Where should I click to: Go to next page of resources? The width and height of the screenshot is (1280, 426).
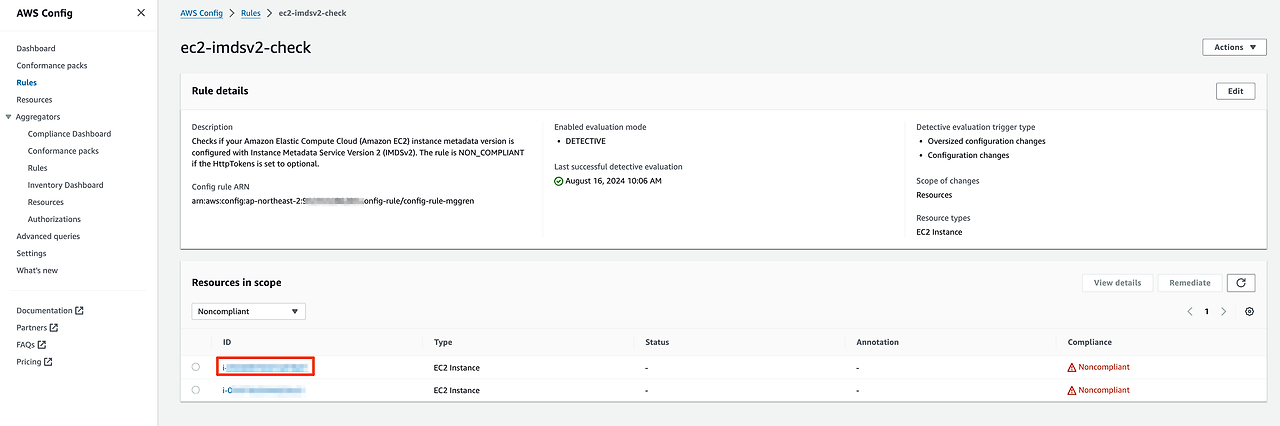[x=1223, y=312]
